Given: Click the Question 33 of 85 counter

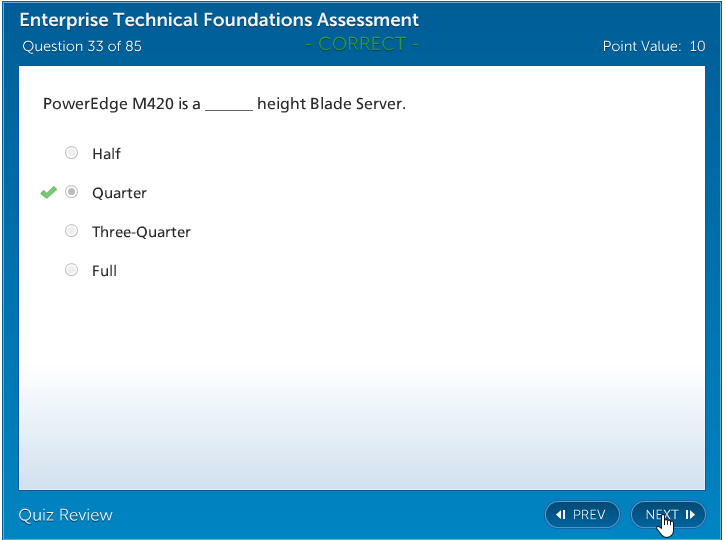Looking at the screenshot, I should [x=82, y=46].
